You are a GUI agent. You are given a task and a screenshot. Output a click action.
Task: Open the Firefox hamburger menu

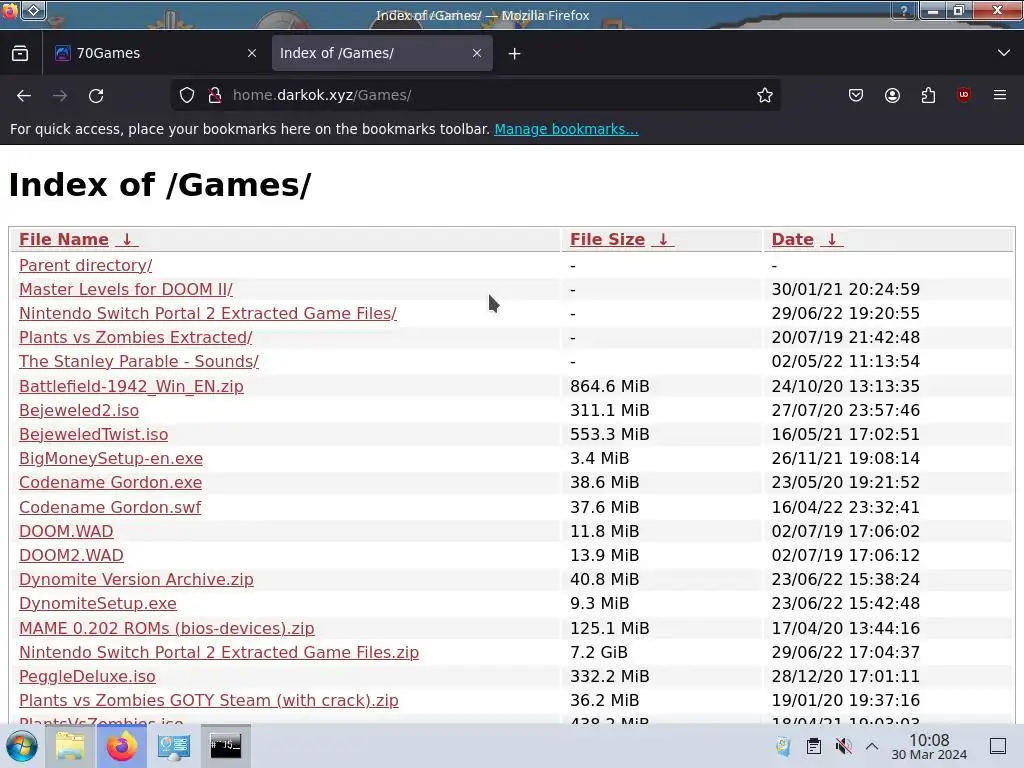point(1000,95)
